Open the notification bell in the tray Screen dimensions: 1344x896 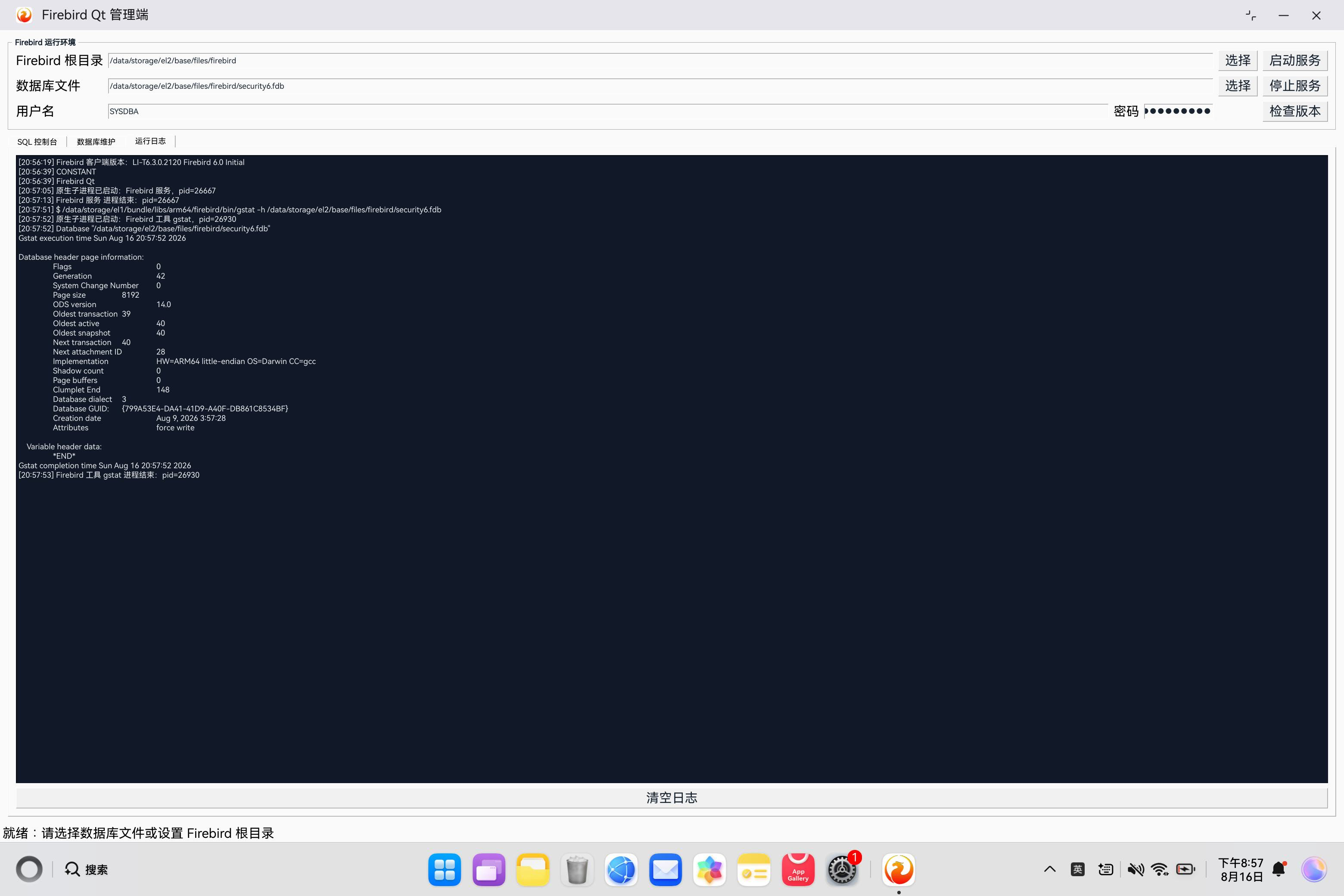pos(1279,870)
